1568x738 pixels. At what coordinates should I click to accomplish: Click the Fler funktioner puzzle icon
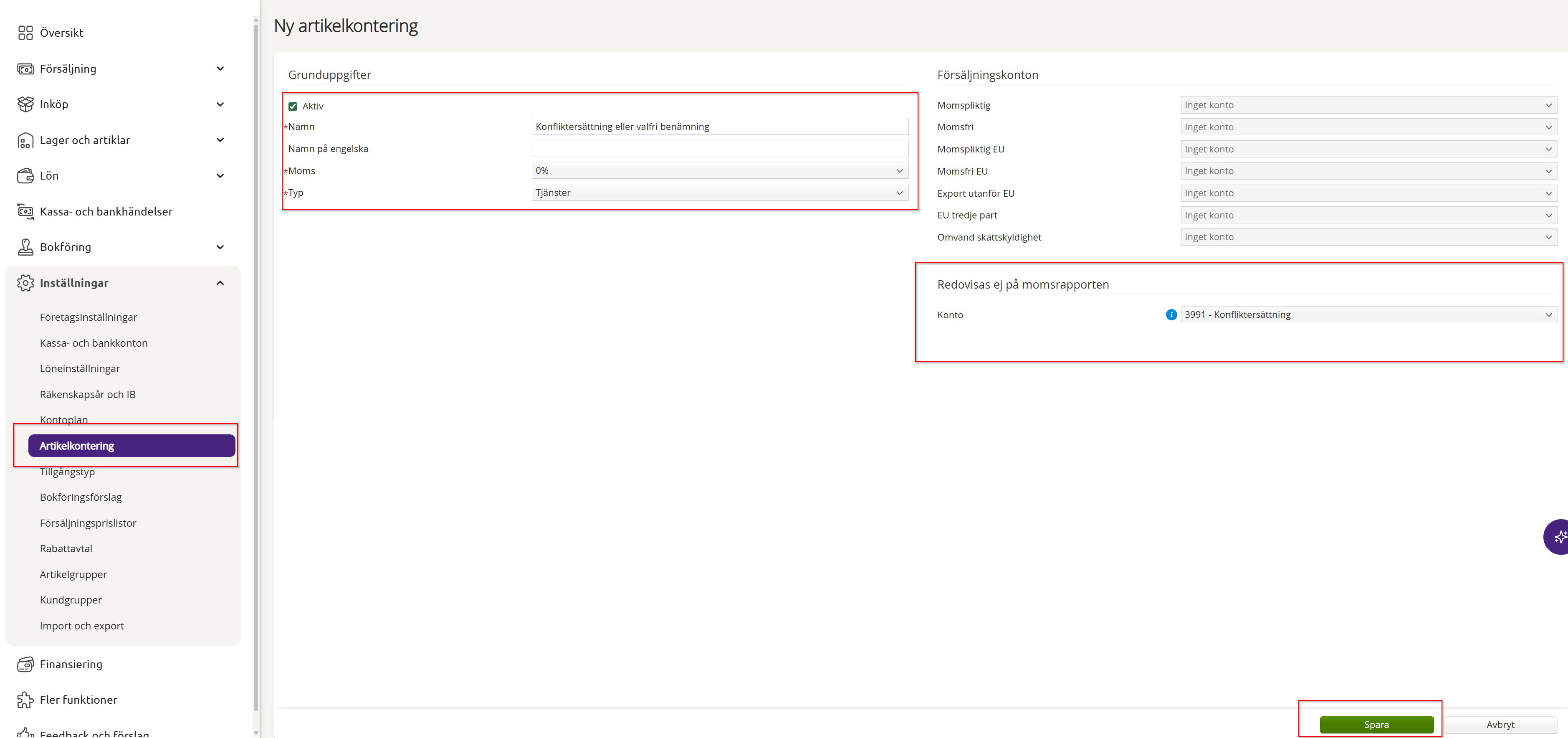(25, 700)
